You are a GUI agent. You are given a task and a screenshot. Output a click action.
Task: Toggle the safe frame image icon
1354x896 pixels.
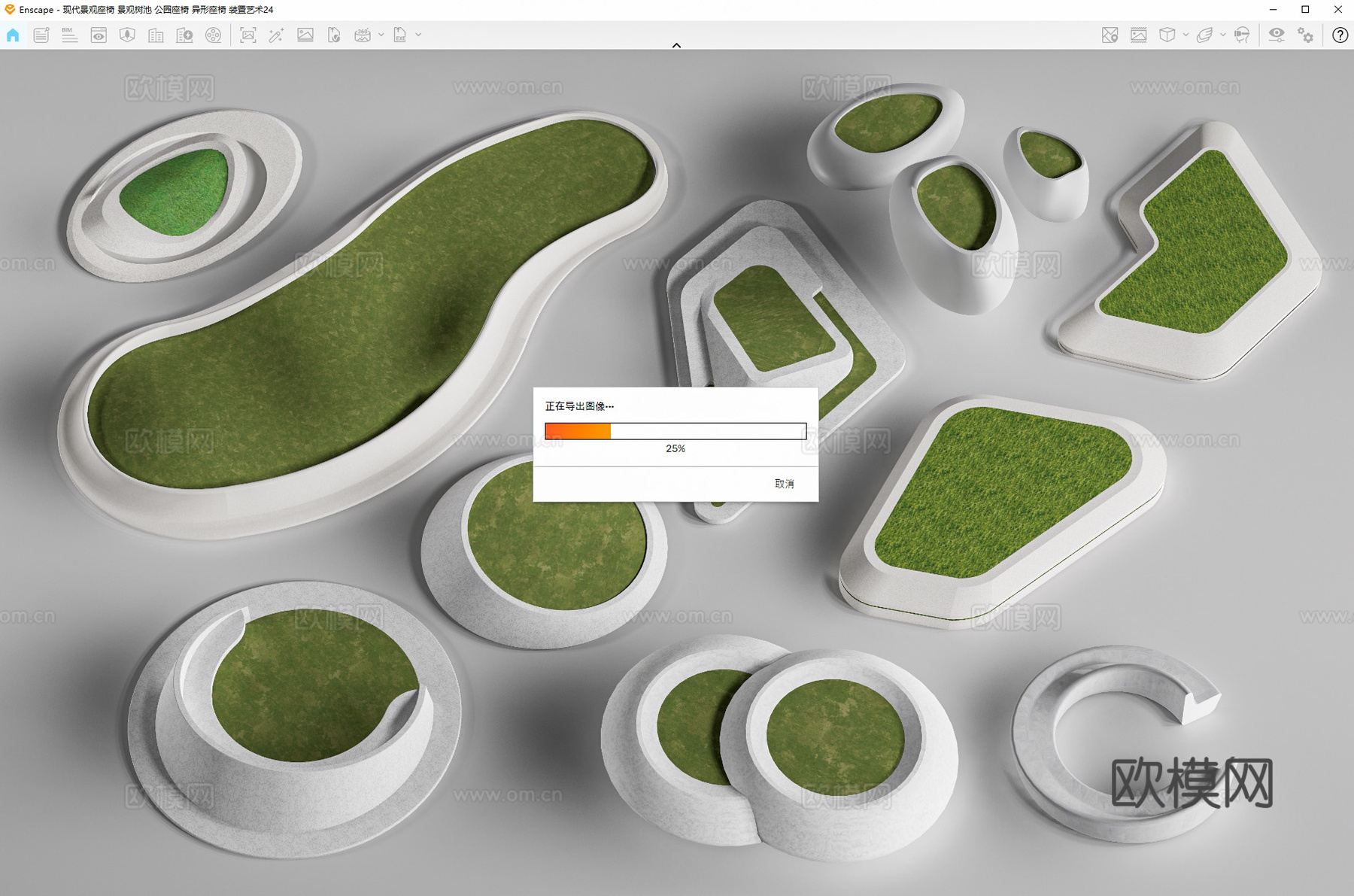point(1138,35)
